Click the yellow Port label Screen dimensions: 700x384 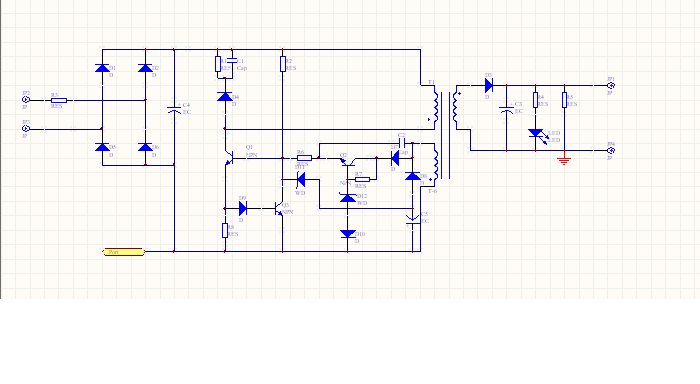click(x=124, y=252)
